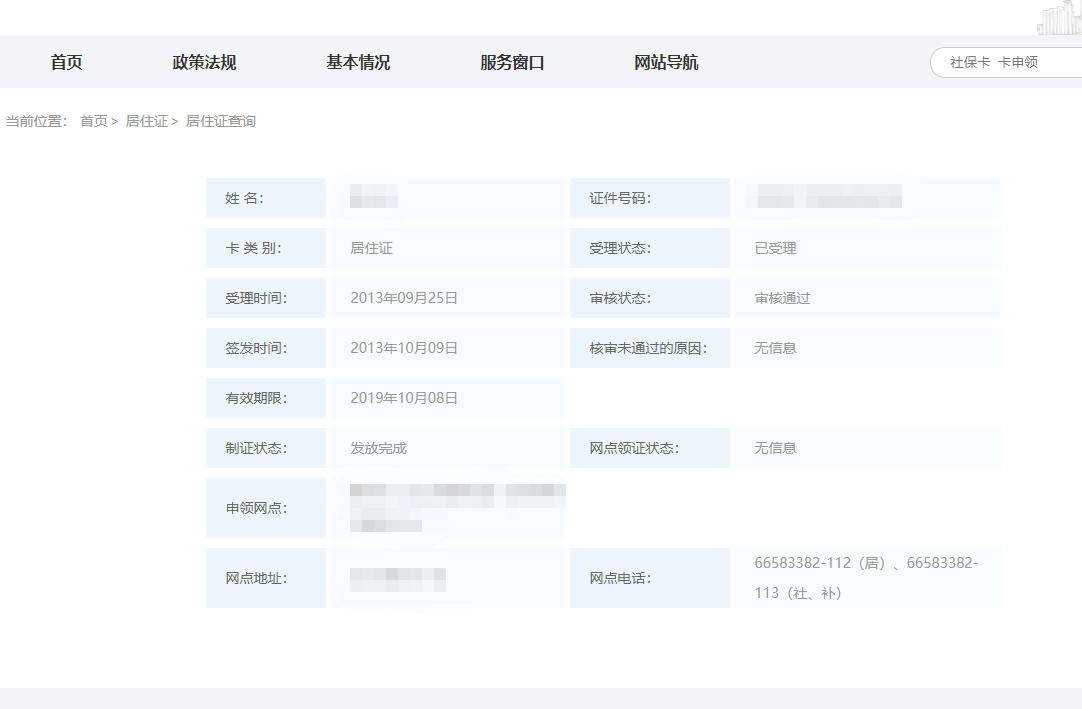This screenshot has height=709, width=1082.
Task: Select the 证件号码 label cell
Action: click(x=649, y=198)
